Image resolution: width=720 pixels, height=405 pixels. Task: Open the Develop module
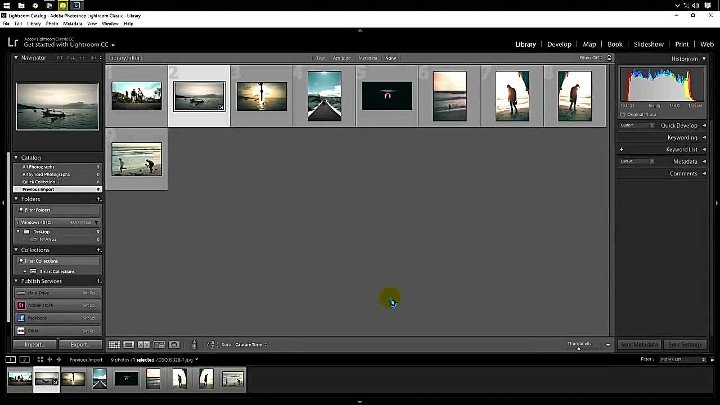pyautogui.click(x=559, y=44)
